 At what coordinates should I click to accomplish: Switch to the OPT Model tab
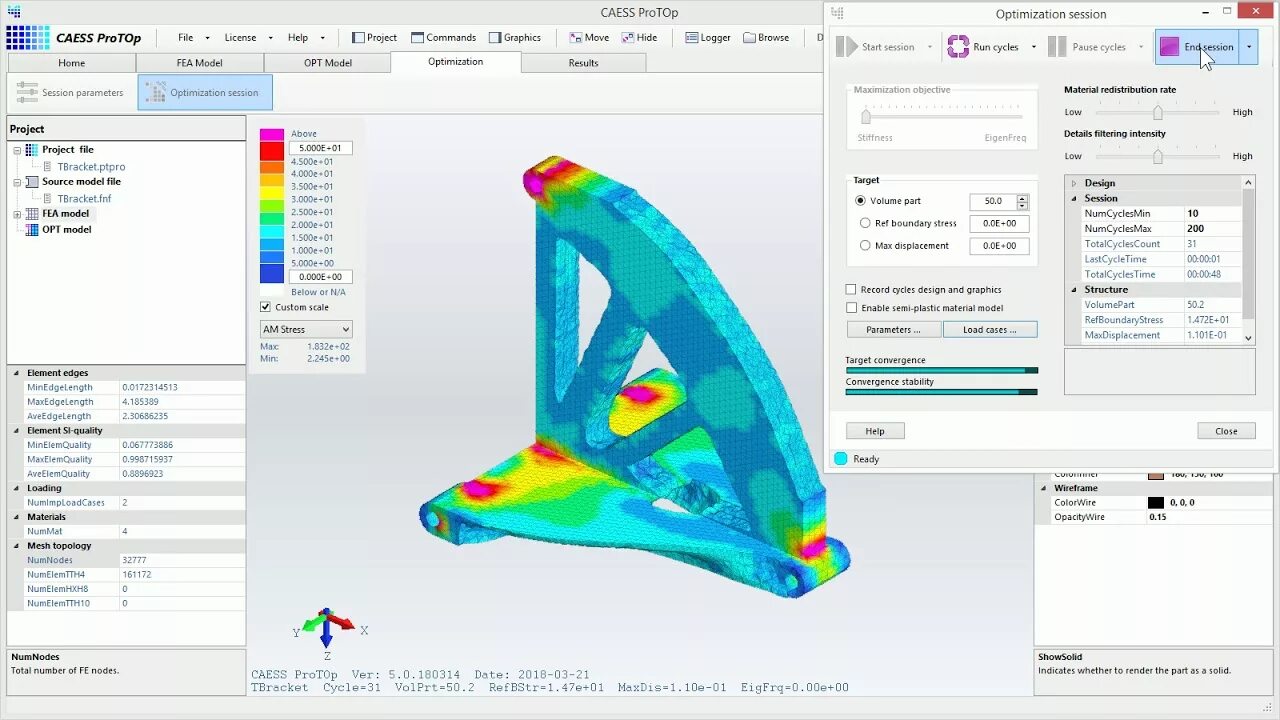tap(328, 63)
